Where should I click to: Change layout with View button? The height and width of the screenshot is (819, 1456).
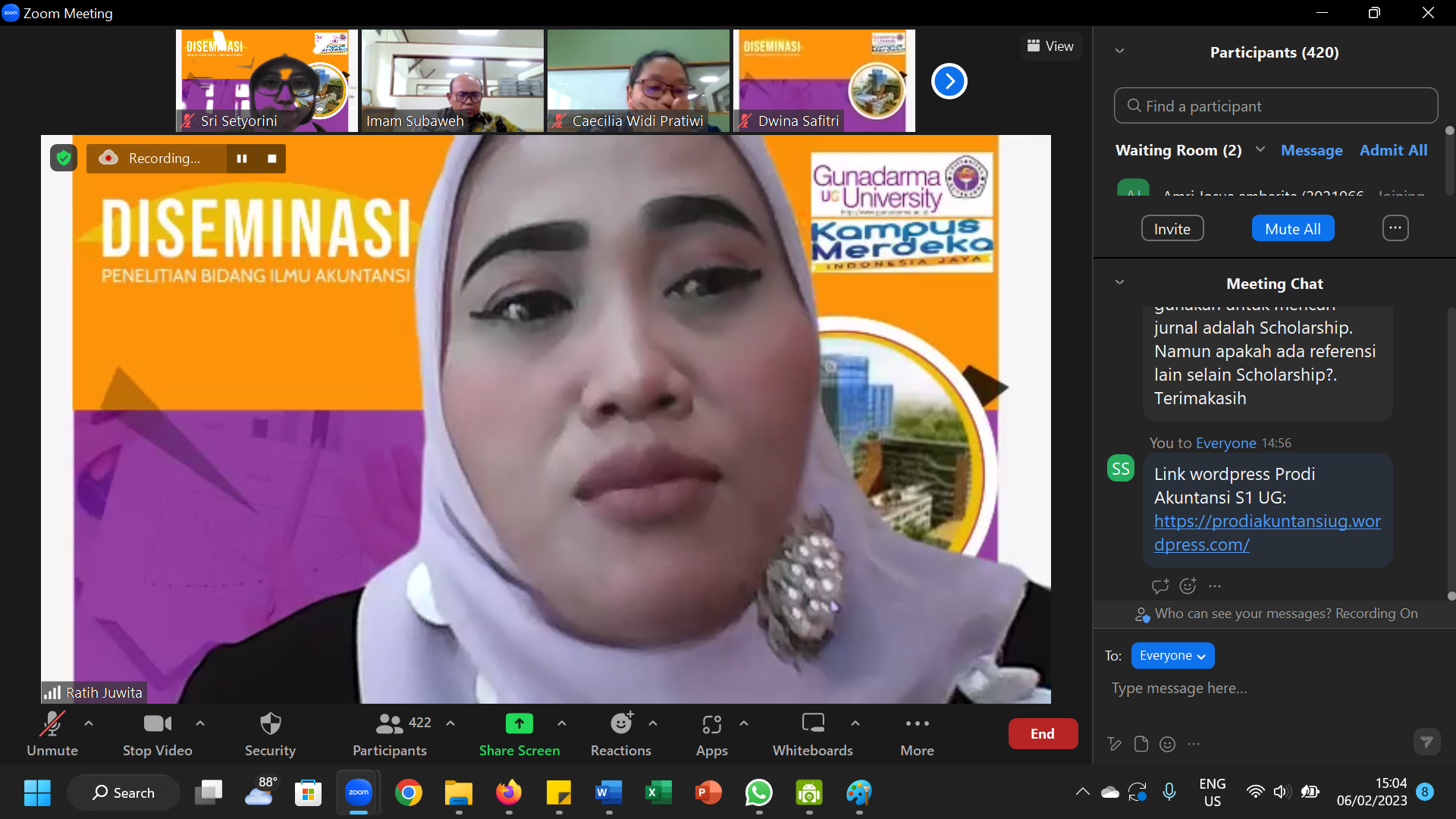point(1050,46)
